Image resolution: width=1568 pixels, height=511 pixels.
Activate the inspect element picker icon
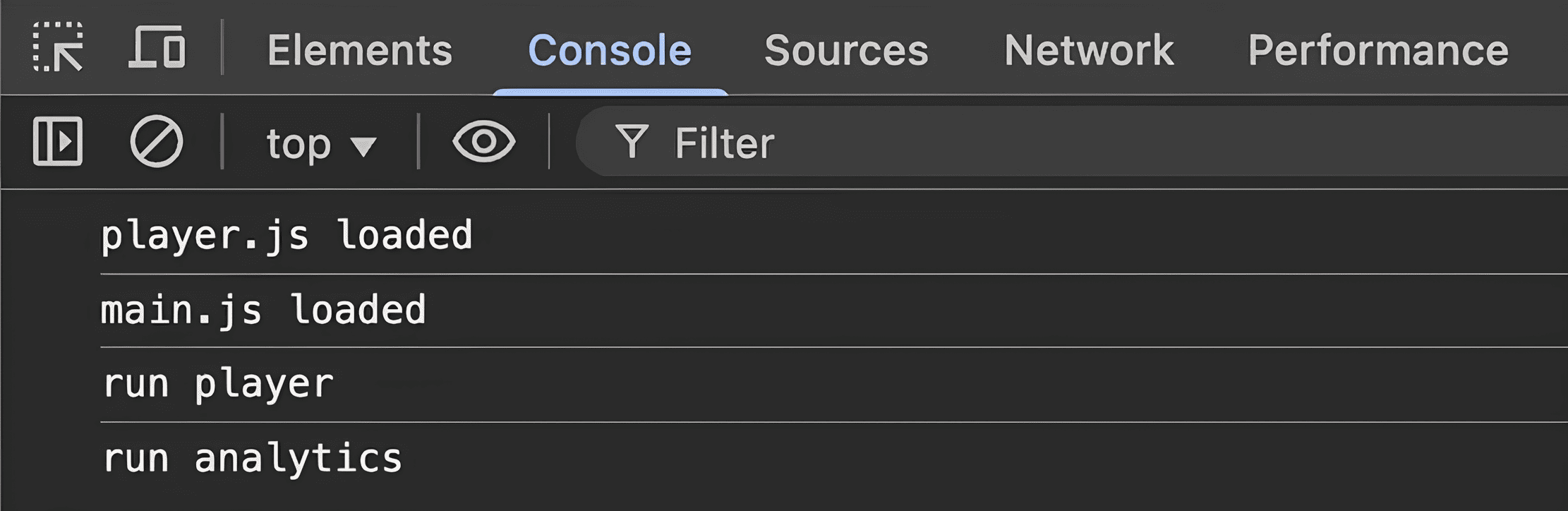click(x=58, y=48)
